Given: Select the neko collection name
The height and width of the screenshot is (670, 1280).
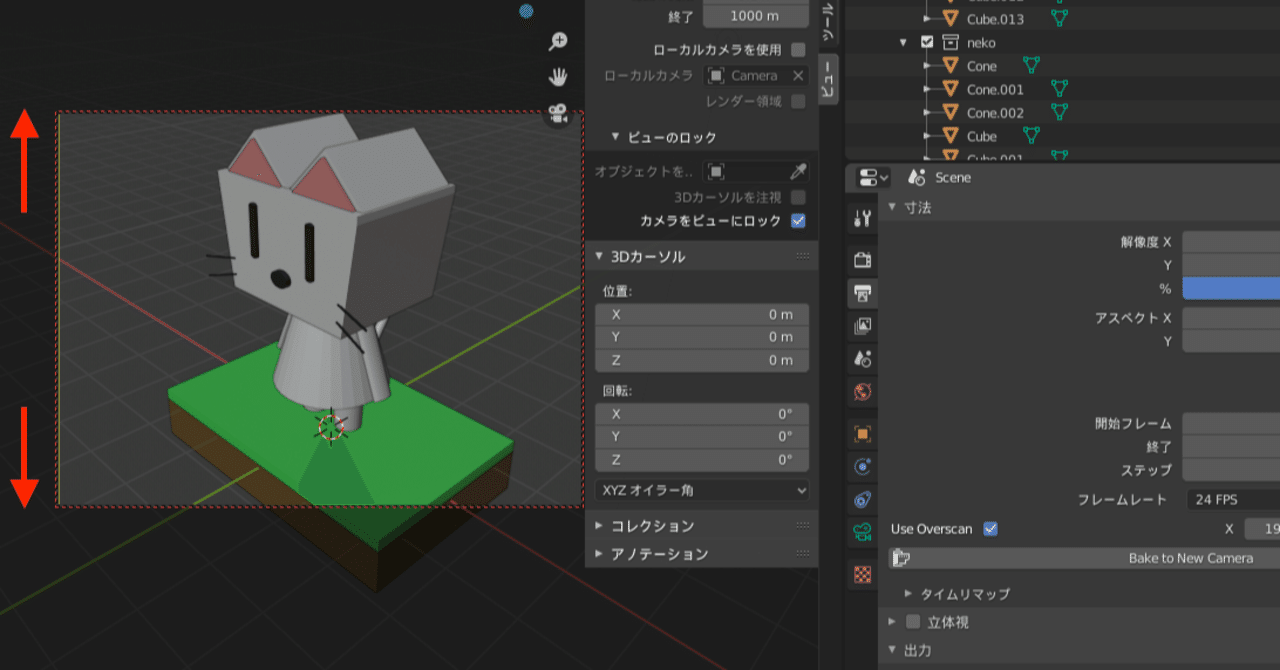Looking at the screenshot, I should (x=981, y=43).
